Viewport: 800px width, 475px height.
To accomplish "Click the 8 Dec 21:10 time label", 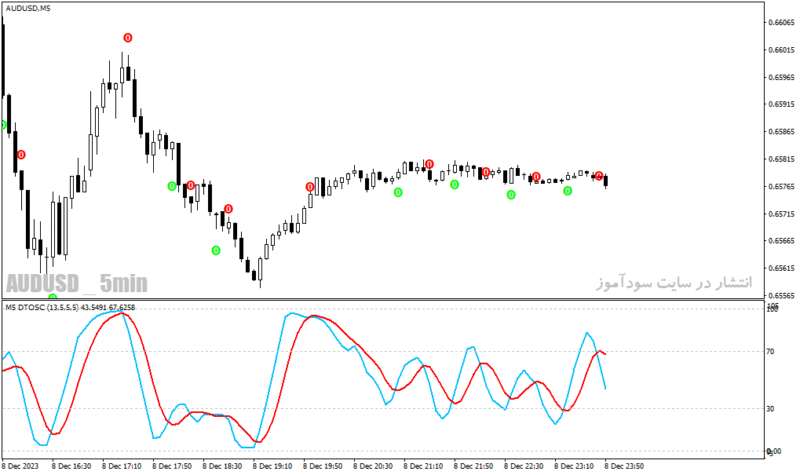I will pos(423,466).
